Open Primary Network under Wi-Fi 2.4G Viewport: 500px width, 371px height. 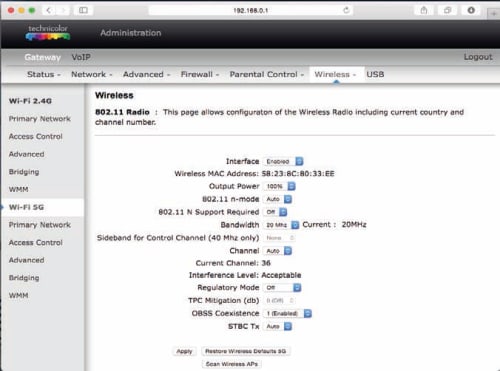40,119
